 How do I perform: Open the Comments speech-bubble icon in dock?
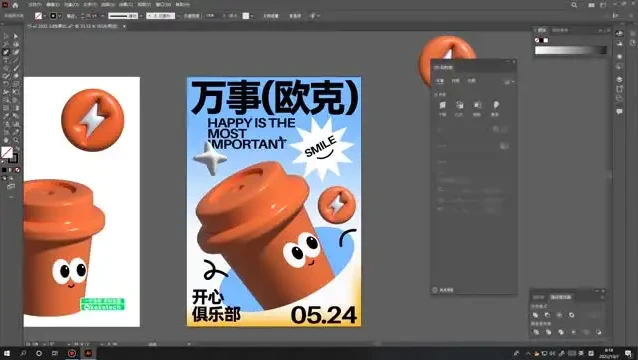point(619,111)
